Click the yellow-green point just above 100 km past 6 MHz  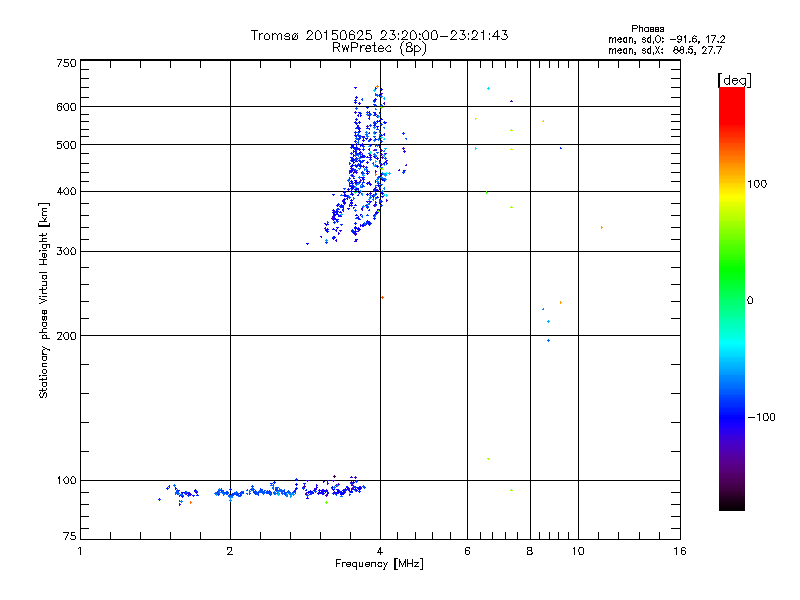point(488,459)
